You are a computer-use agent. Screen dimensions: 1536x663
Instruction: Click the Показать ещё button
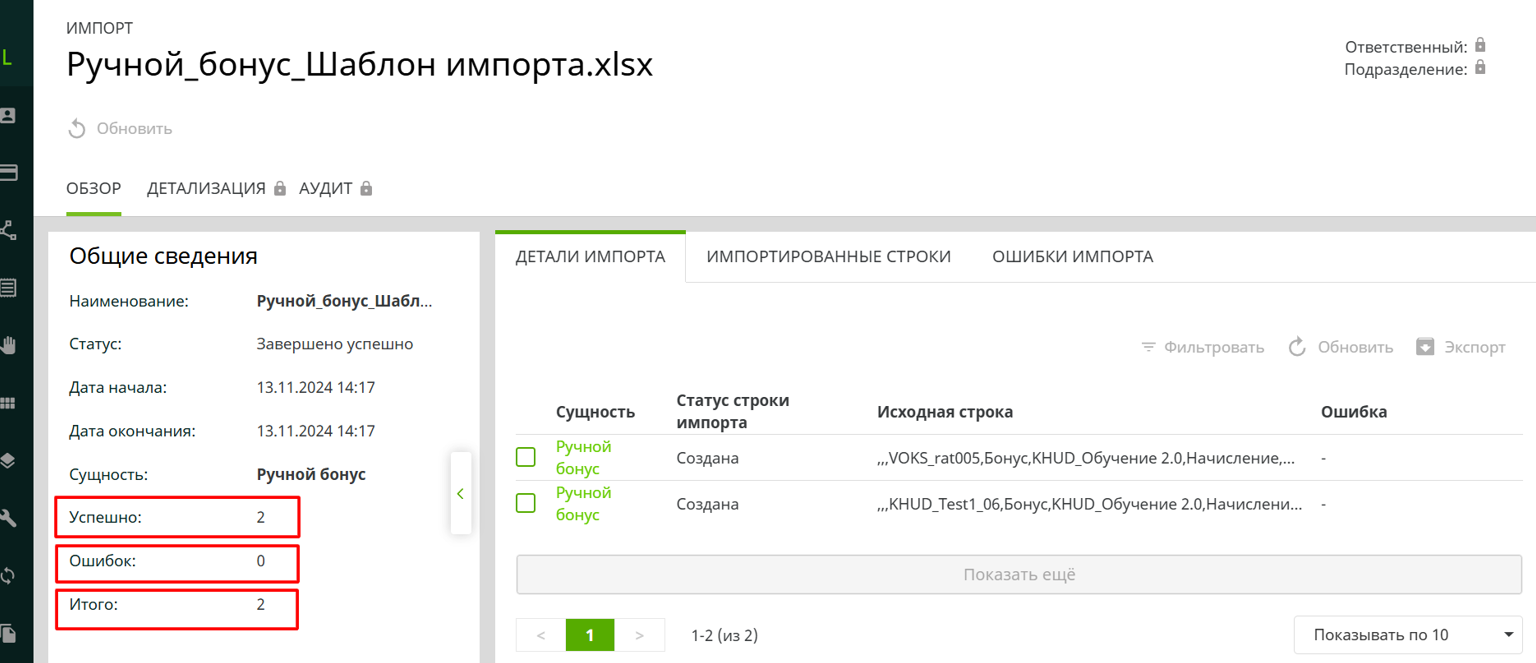point(1019,575)
